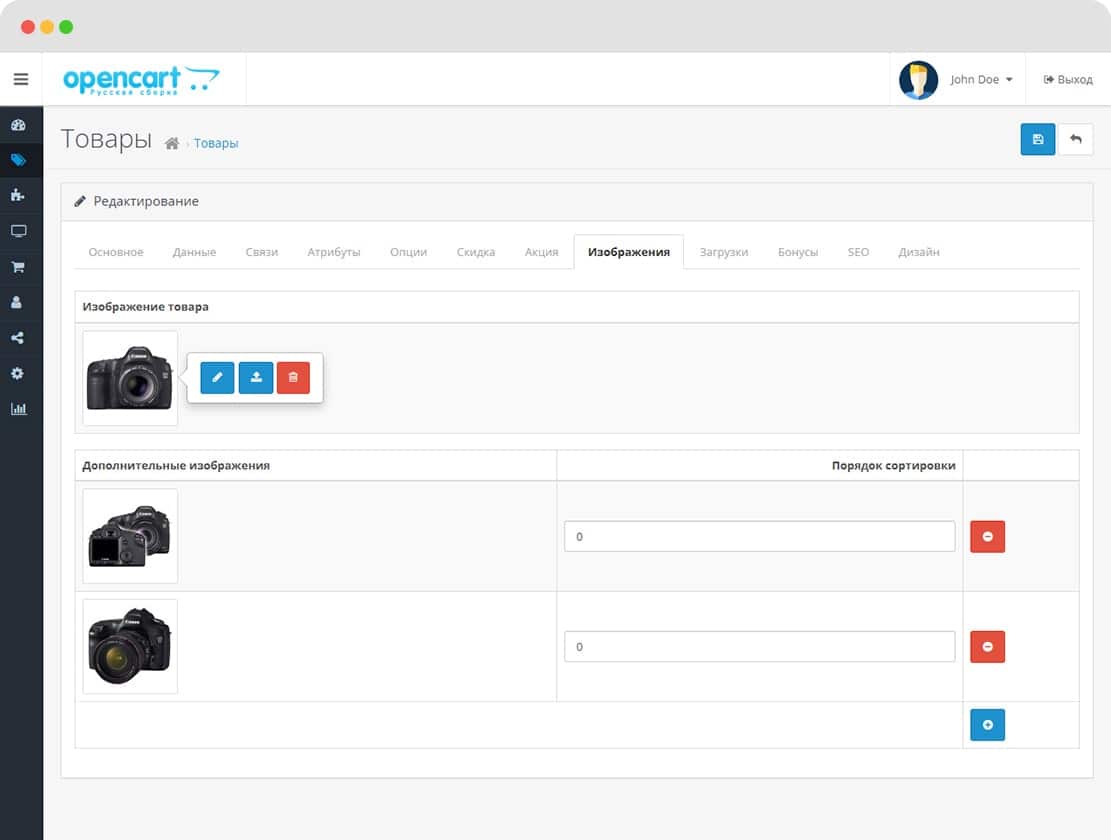This screenshot has width=1111, height=840.
Task: Click the second additional image thumbnail
Action: (130, 646)
